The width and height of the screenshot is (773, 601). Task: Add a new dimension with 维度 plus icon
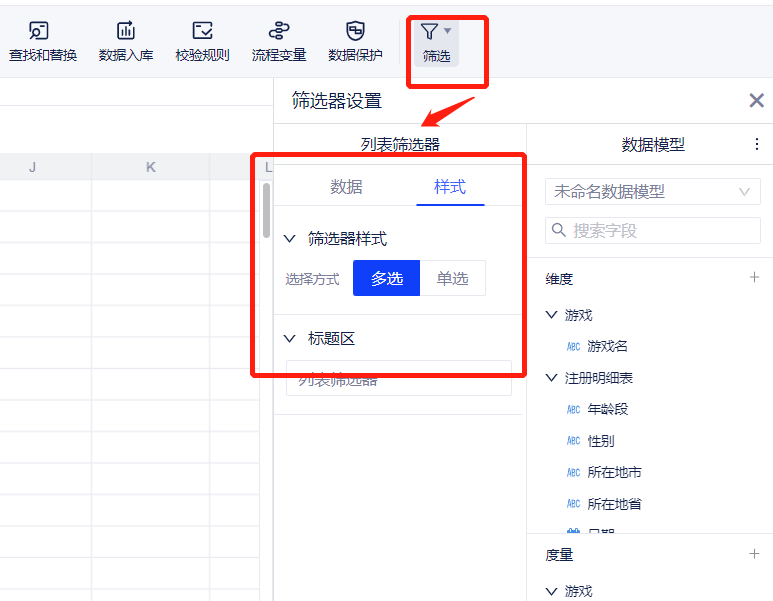754,278
